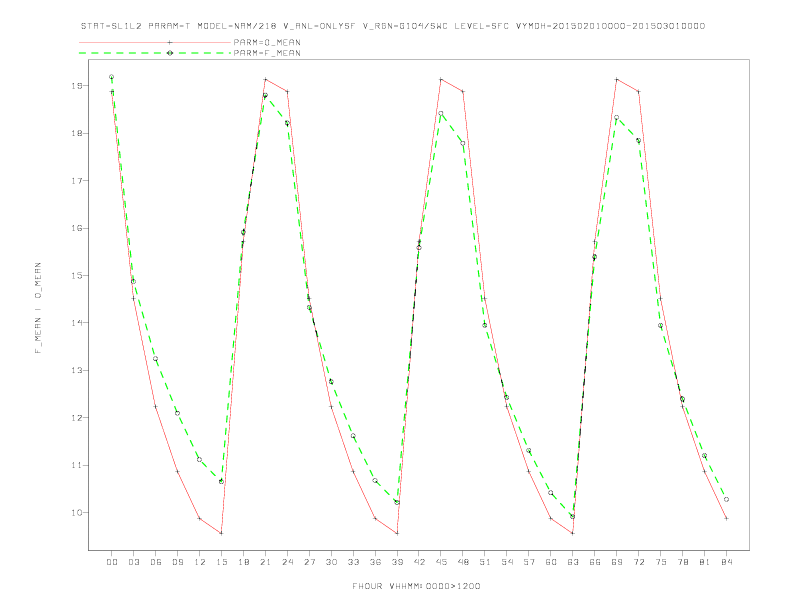Click the chart title starting STAT=SL1L2
The image size is (792, 612).
point(393,26)
